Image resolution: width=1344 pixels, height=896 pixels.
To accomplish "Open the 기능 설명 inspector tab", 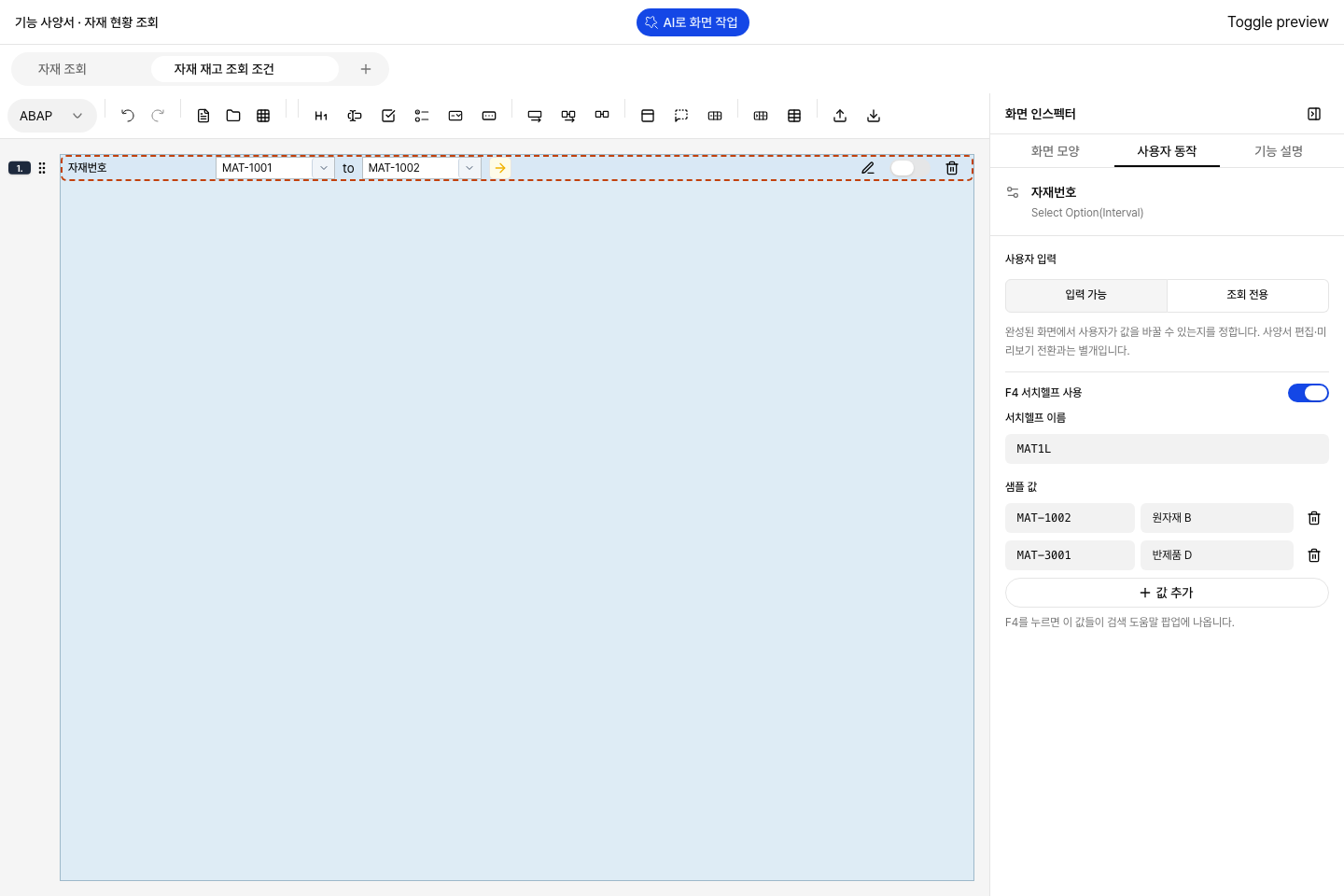I will pos(1279,151).
